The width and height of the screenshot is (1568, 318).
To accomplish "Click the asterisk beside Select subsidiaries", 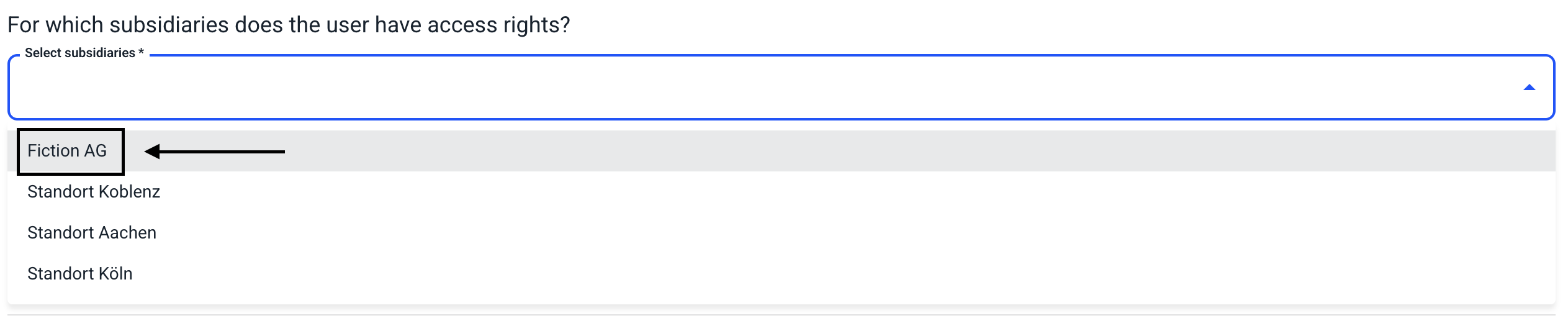I will [x=142, y=53].
